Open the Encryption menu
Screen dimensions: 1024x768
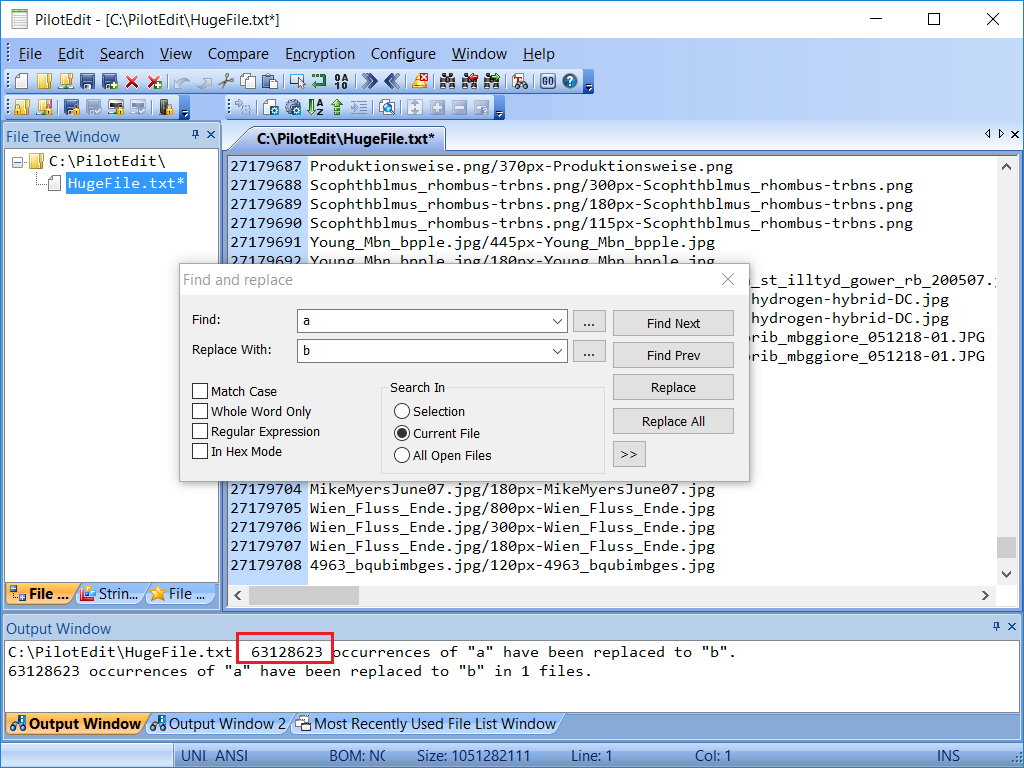[320, 54]
